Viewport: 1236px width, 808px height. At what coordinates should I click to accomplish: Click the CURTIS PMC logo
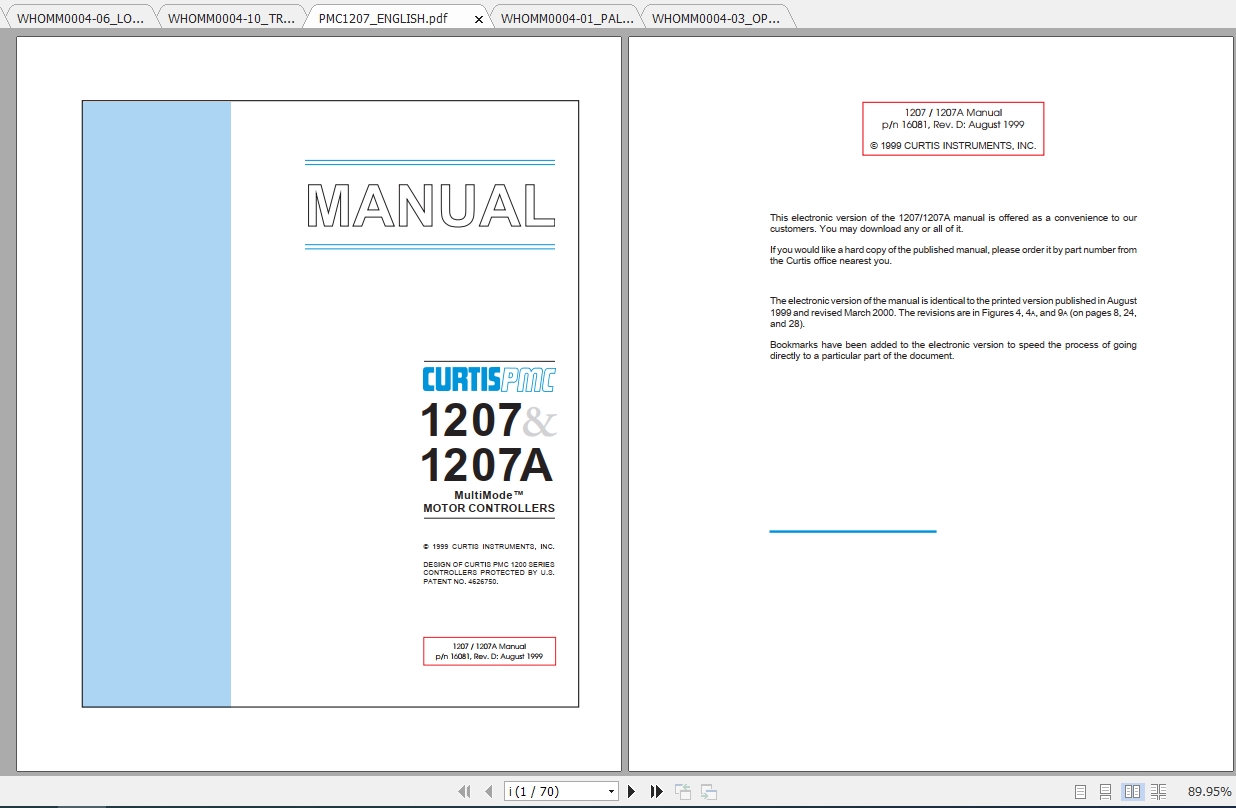(488, 379)
